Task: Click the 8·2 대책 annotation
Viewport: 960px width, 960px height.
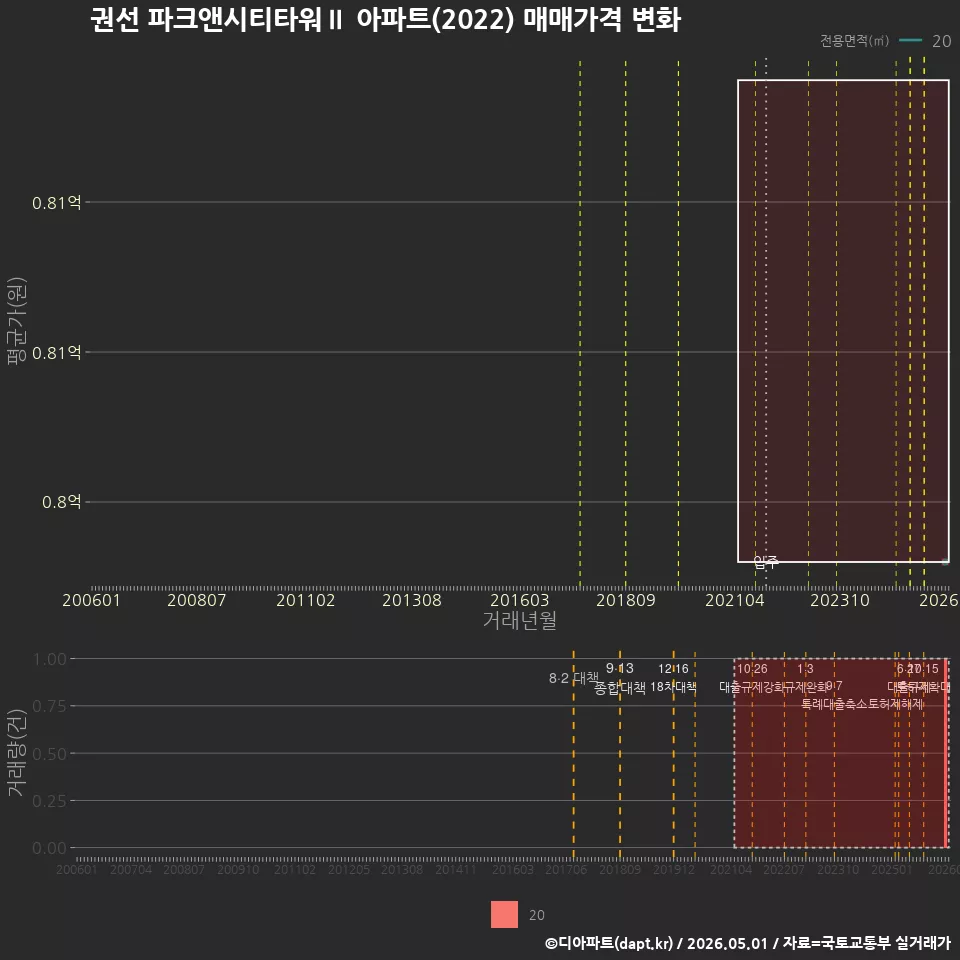Action: click(574, 678)
